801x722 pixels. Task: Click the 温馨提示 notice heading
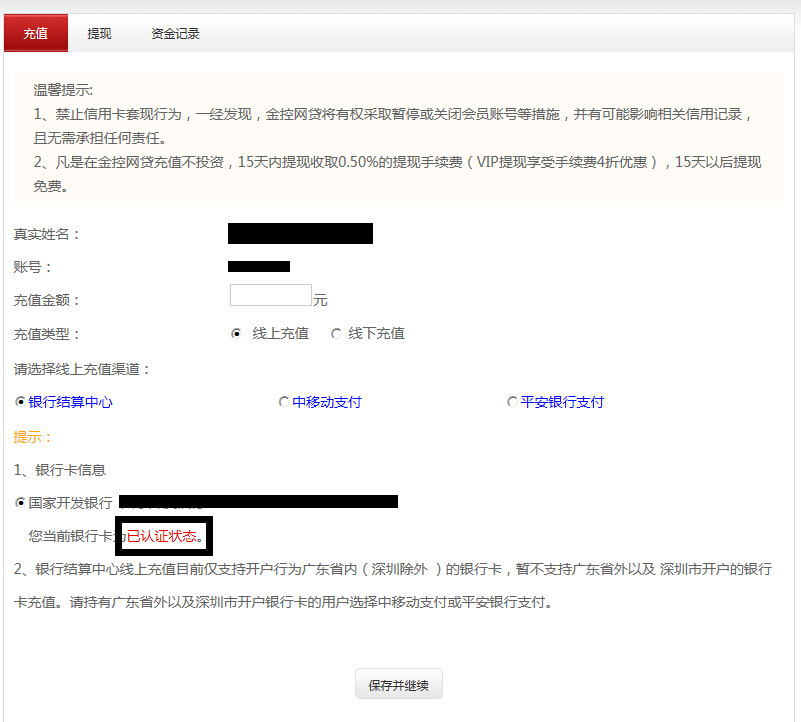click(x=63, y=90)
